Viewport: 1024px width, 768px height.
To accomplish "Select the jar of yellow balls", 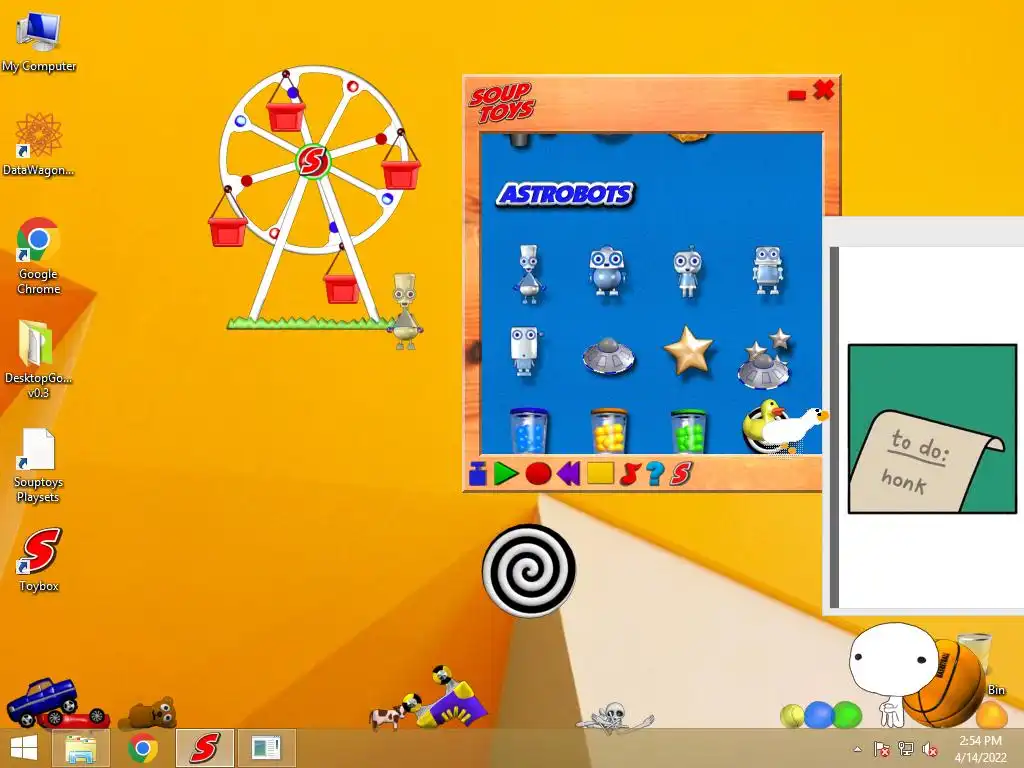I will pyautogui.click(x=609, y=431).
